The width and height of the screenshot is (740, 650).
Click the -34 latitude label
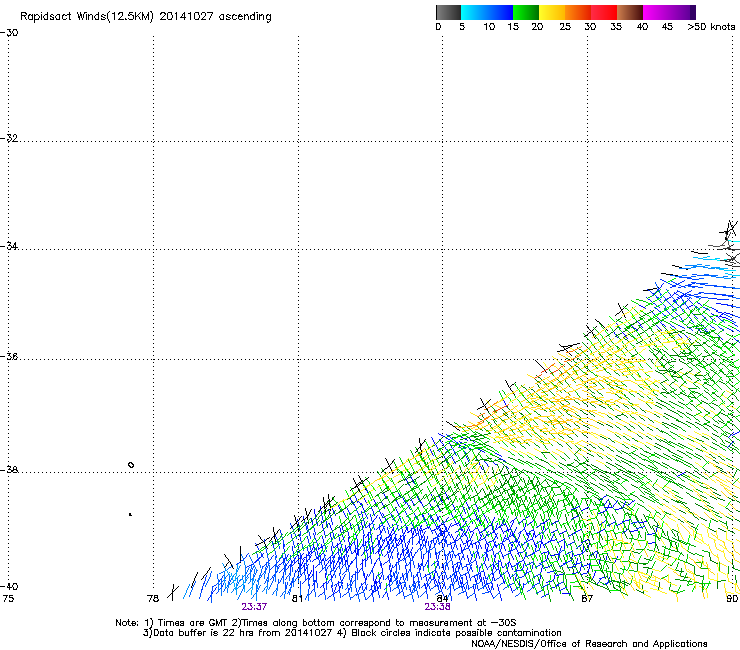click(9, 246)
